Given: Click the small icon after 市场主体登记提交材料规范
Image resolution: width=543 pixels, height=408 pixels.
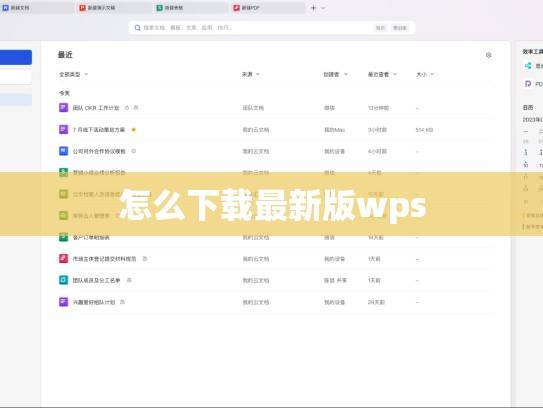Looking at the screenshot, I should coord(145,258).
